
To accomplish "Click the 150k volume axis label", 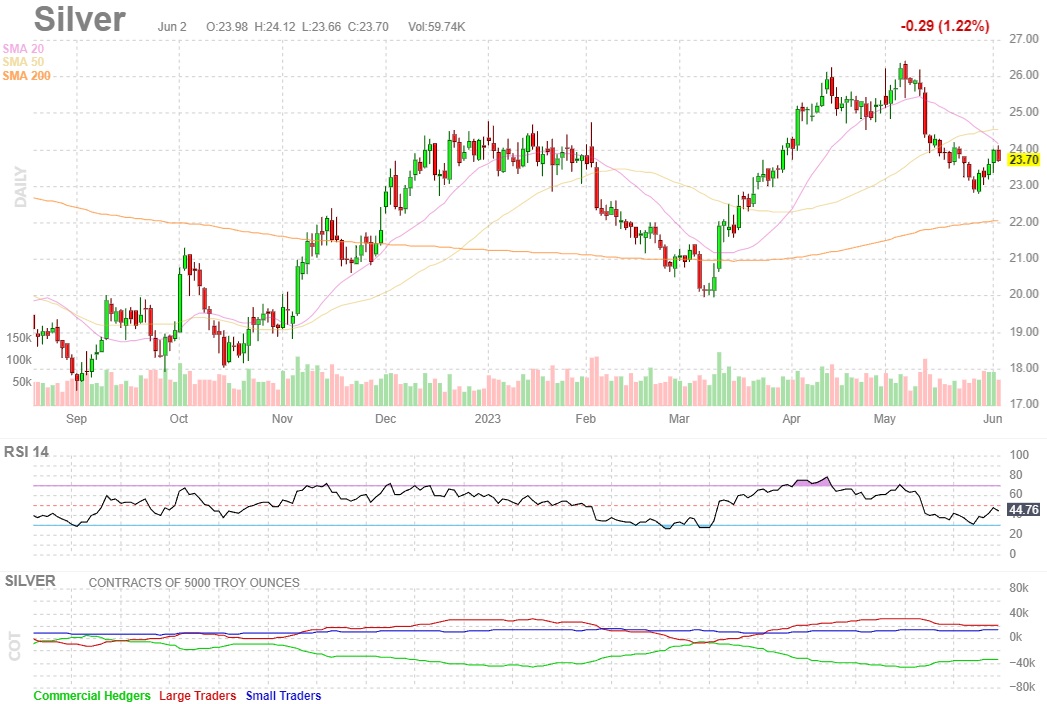I will click(x=19, y=338).
